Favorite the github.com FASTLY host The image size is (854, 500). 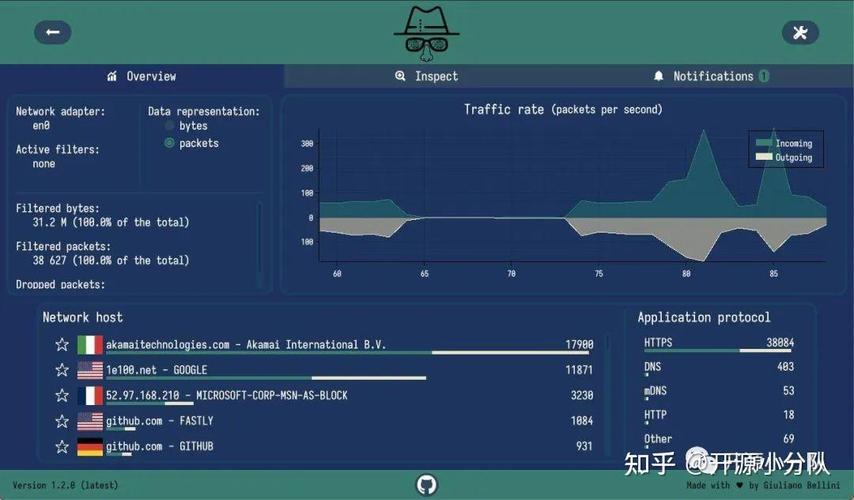62,421
